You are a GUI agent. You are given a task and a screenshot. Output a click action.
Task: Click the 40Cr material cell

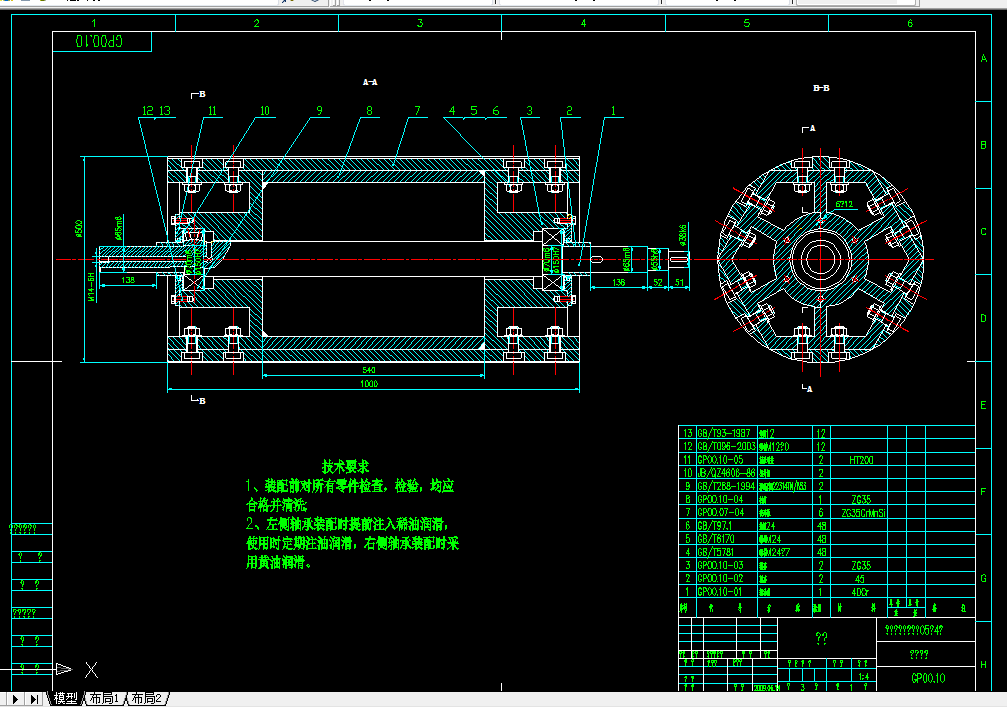(860, 592)
